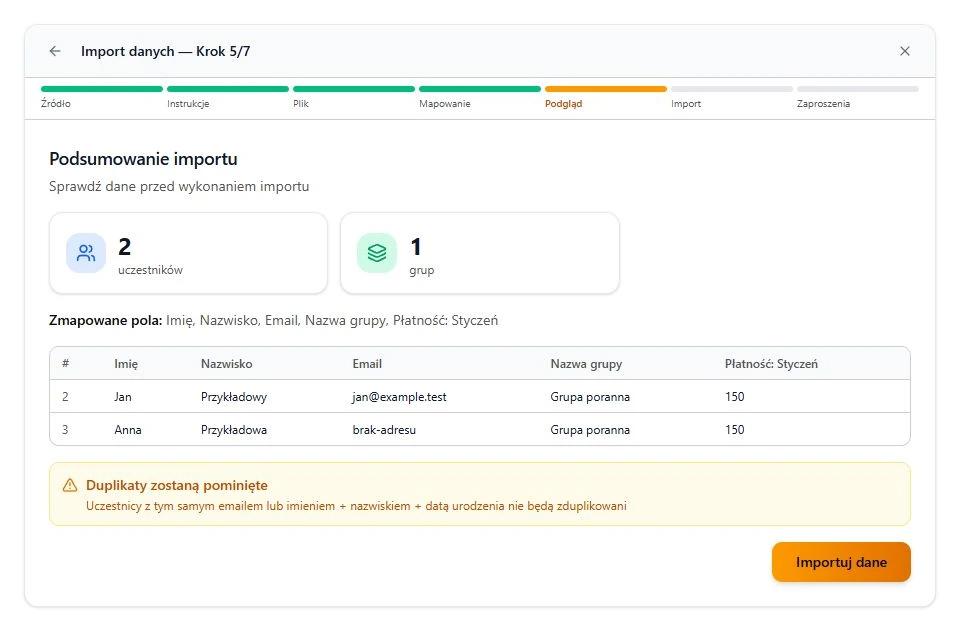The height and width of the screenshot is (631, 960).
Task: Select the jan@example.test email cell
Action: click(399, 397)
